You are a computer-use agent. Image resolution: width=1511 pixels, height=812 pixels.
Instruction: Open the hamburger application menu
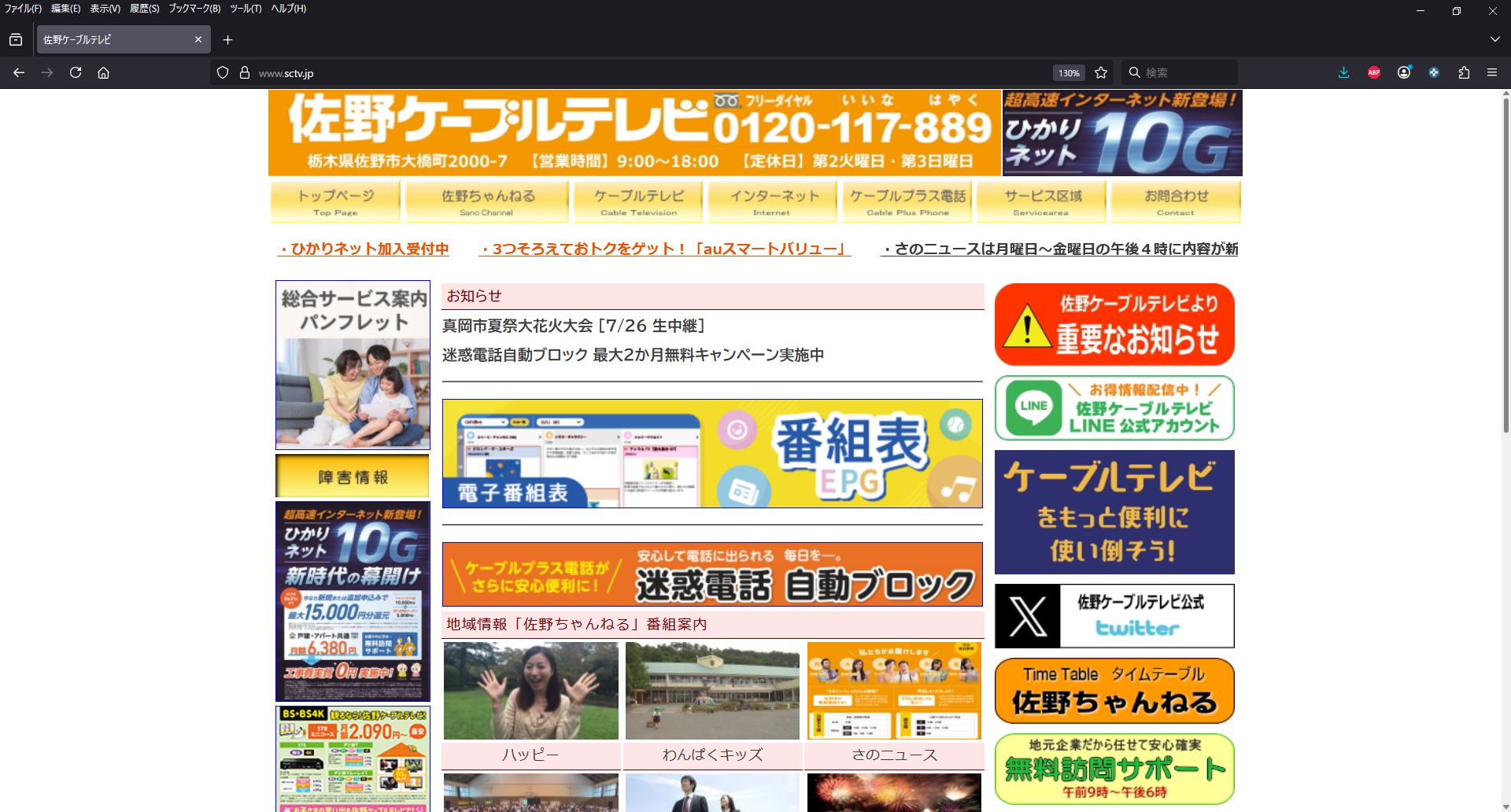pos(1492,72)
